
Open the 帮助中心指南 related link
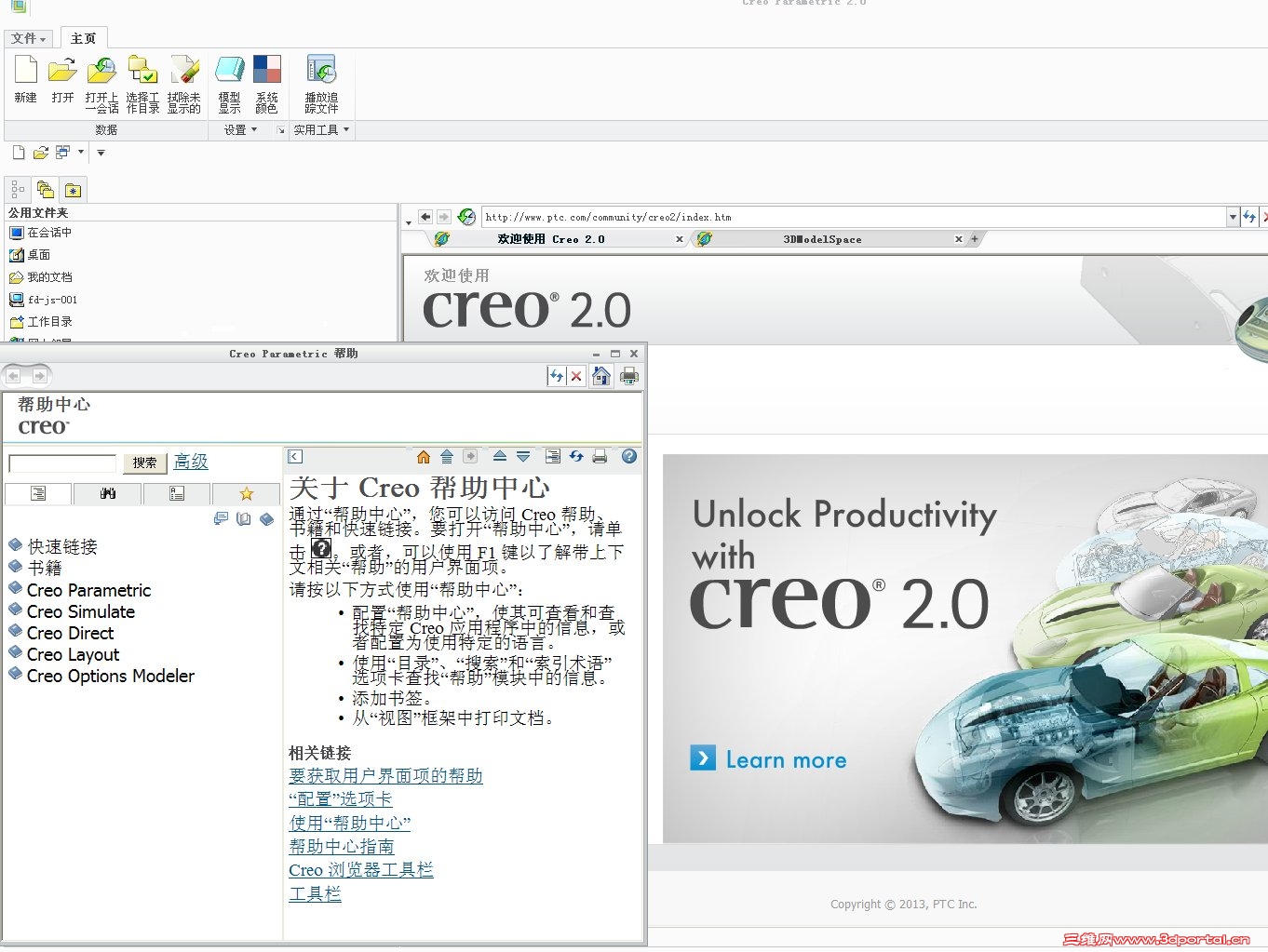pyautogui.click(x=342, y=846)
